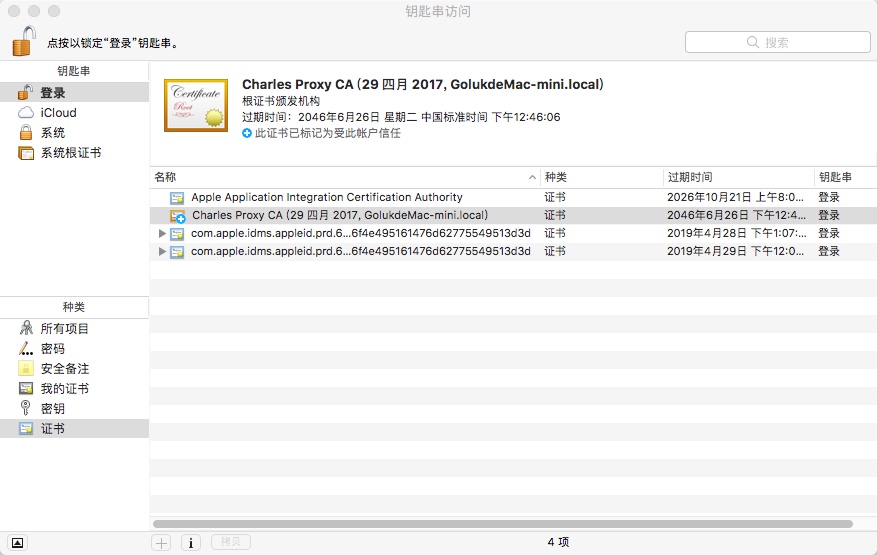Sort the list by 名称 column
This screenshot has height=555, width=877.
coord(345,177)
